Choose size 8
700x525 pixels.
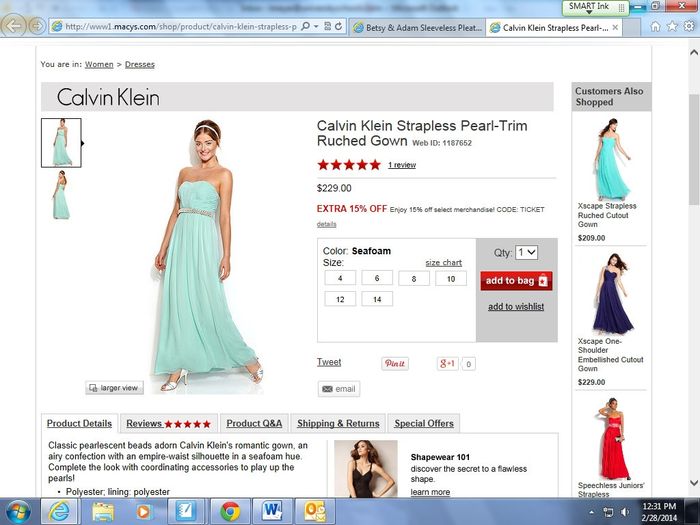414,278
